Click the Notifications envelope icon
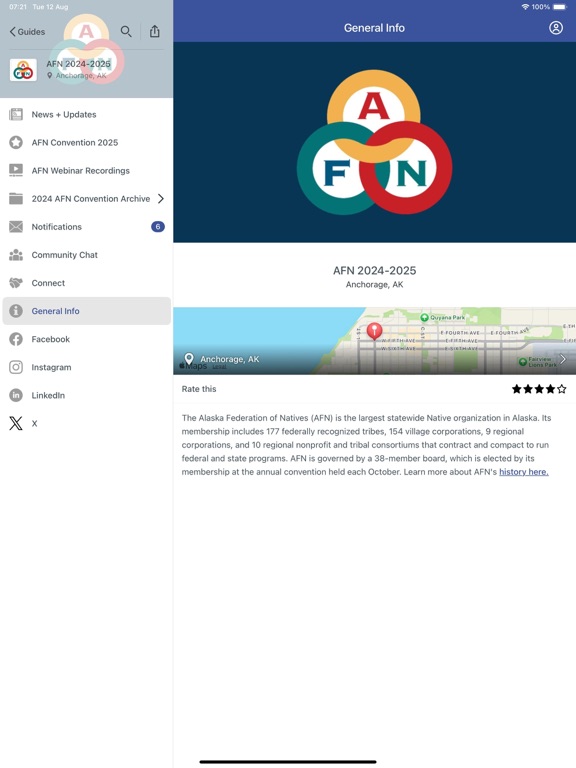 point(16,227)
